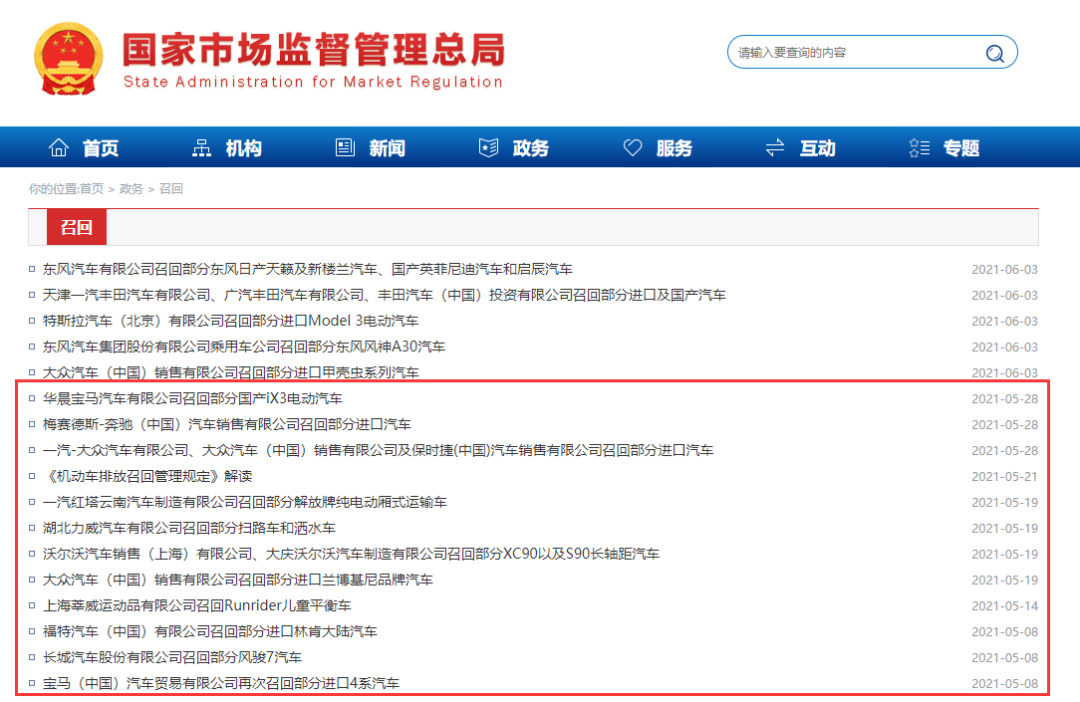The height and width of the screenshot is (702, 1080).
Task: Click the site title 国家市场监督管理总局
Action: point(313,50)
